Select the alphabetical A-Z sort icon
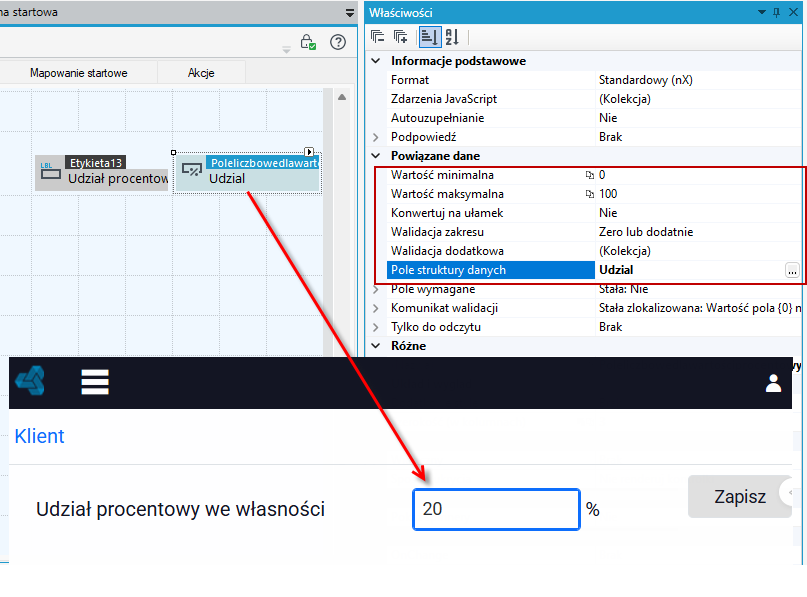 pos(452,37)
